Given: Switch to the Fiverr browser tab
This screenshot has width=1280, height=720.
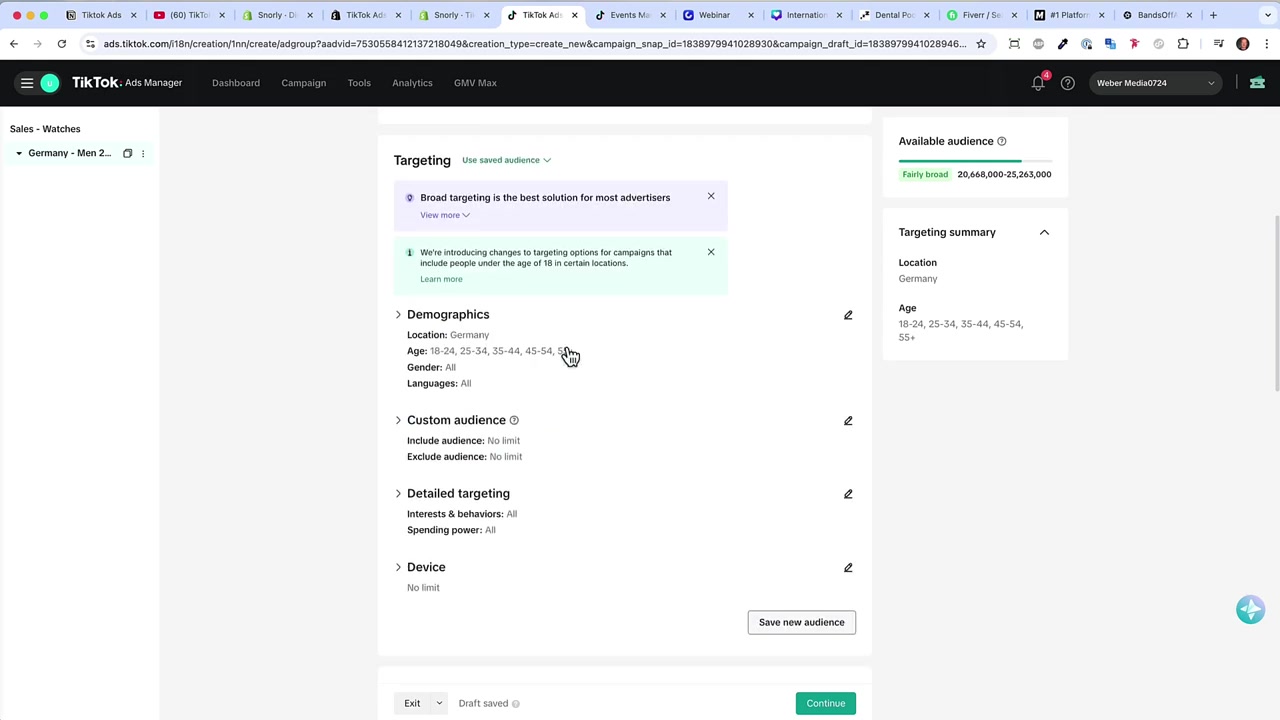Looking at the screenshot, I should [x=981, y=15].
